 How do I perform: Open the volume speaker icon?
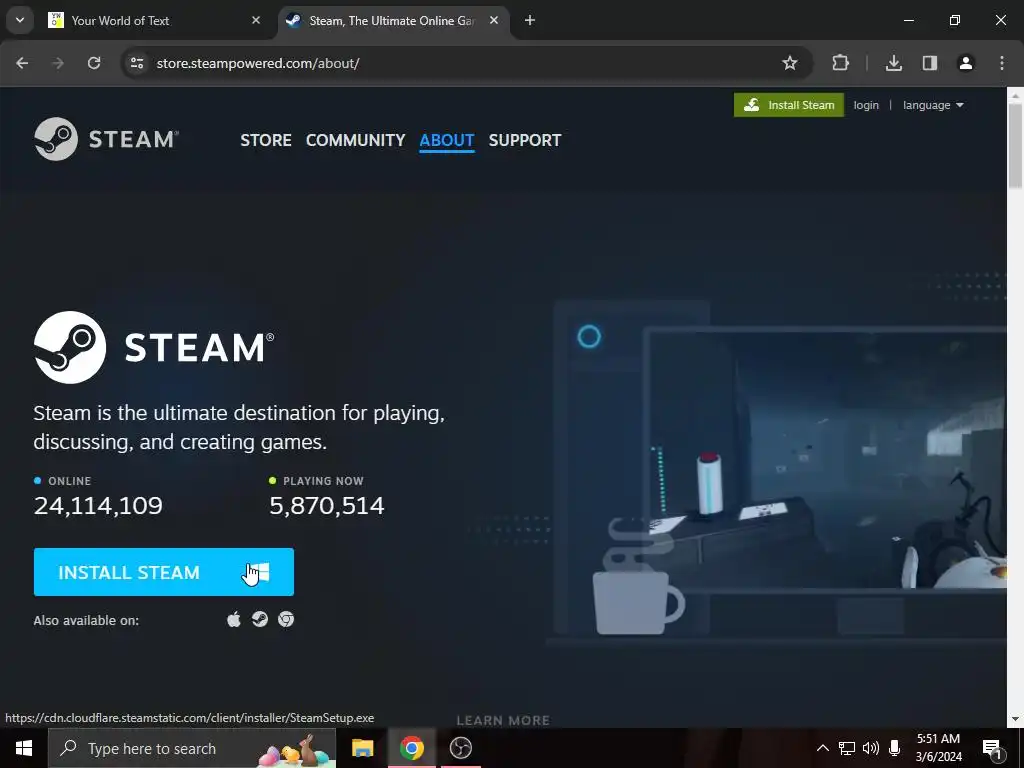point(871,748)
